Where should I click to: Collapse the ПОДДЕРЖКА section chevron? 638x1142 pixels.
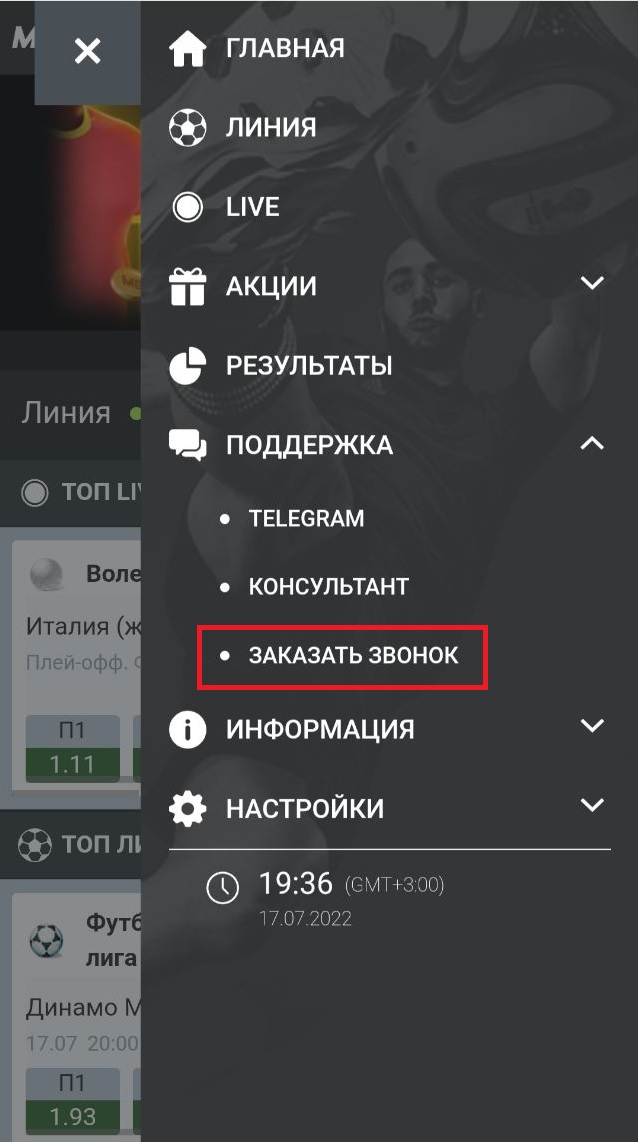(x=593, y=443)
